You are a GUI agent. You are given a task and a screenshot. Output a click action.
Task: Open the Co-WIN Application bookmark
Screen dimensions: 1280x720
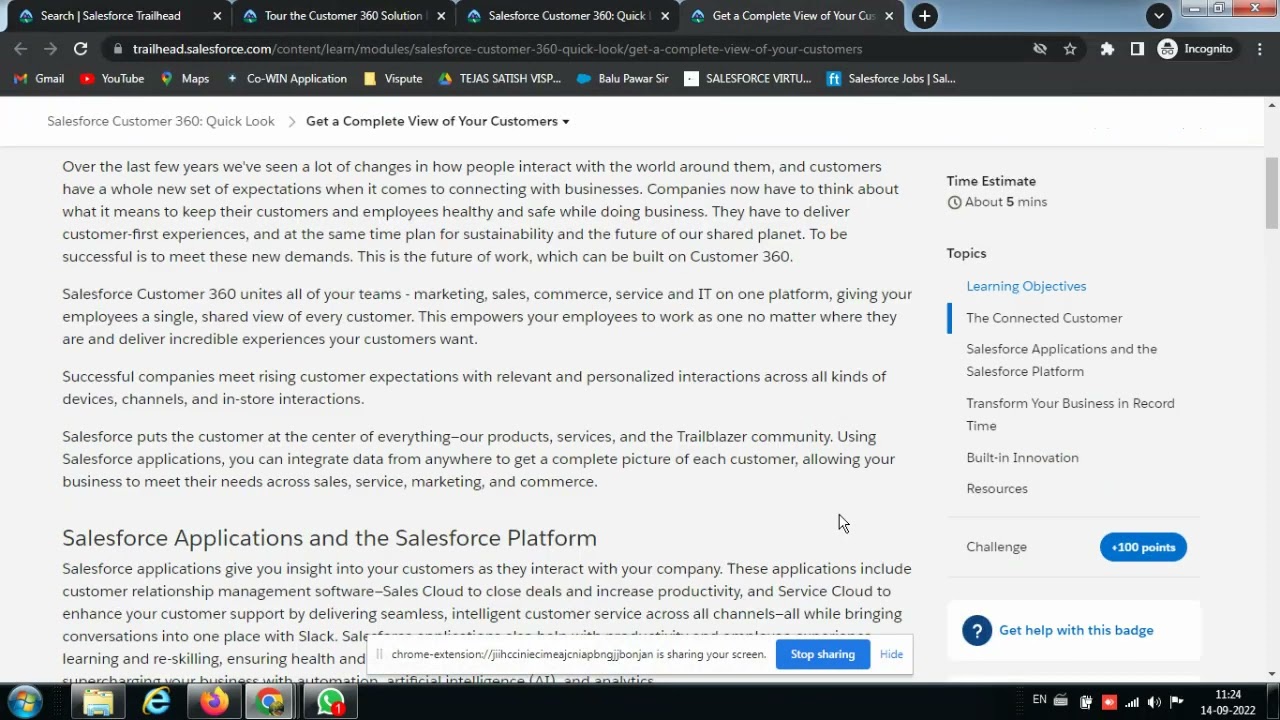(286, 79)
